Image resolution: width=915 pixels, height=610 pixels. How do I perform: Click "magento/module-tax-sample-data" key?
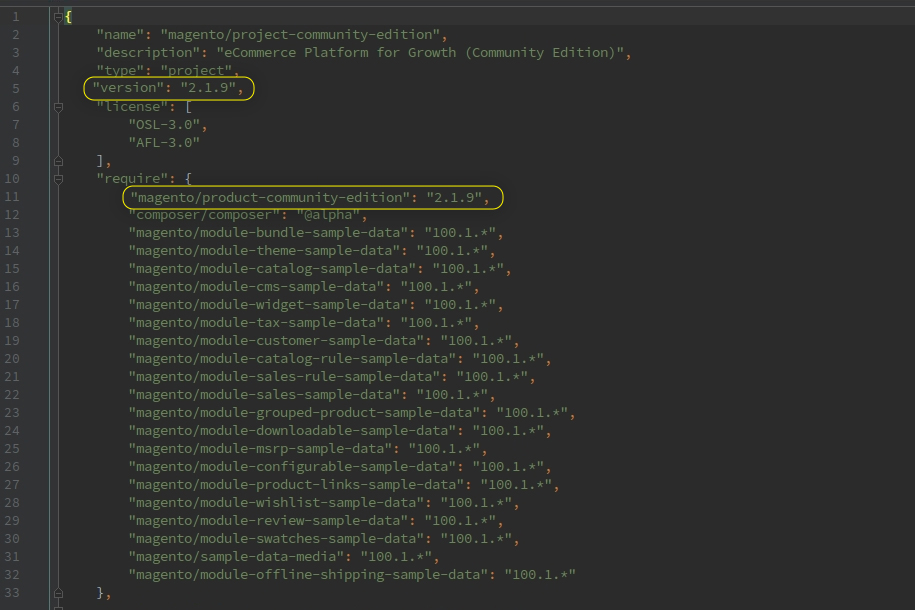click(x=256, y=323)
